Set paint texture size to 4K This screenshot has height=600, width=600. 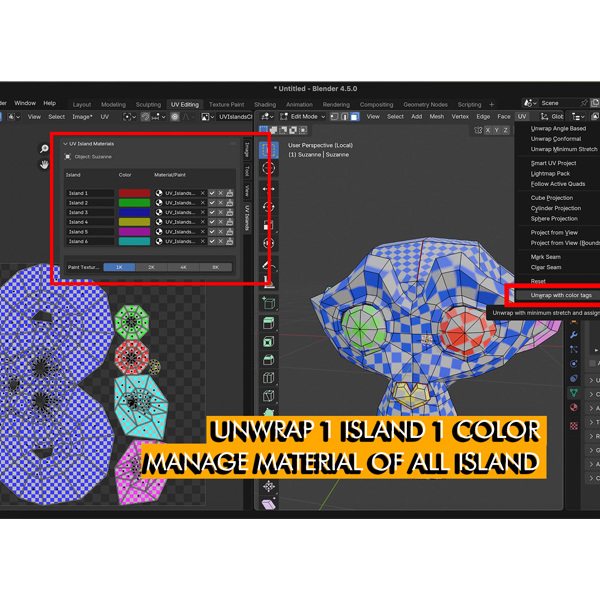coord(183,267)
